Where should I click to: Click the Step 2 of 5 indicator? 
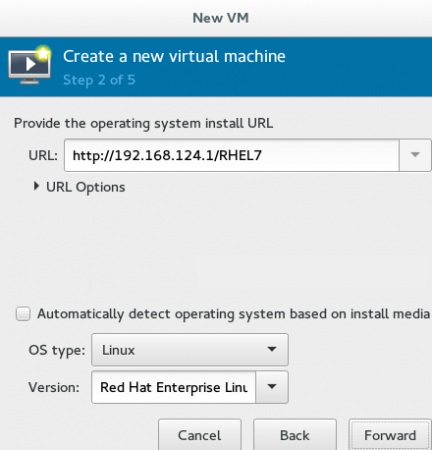click(x=99, y=80)
